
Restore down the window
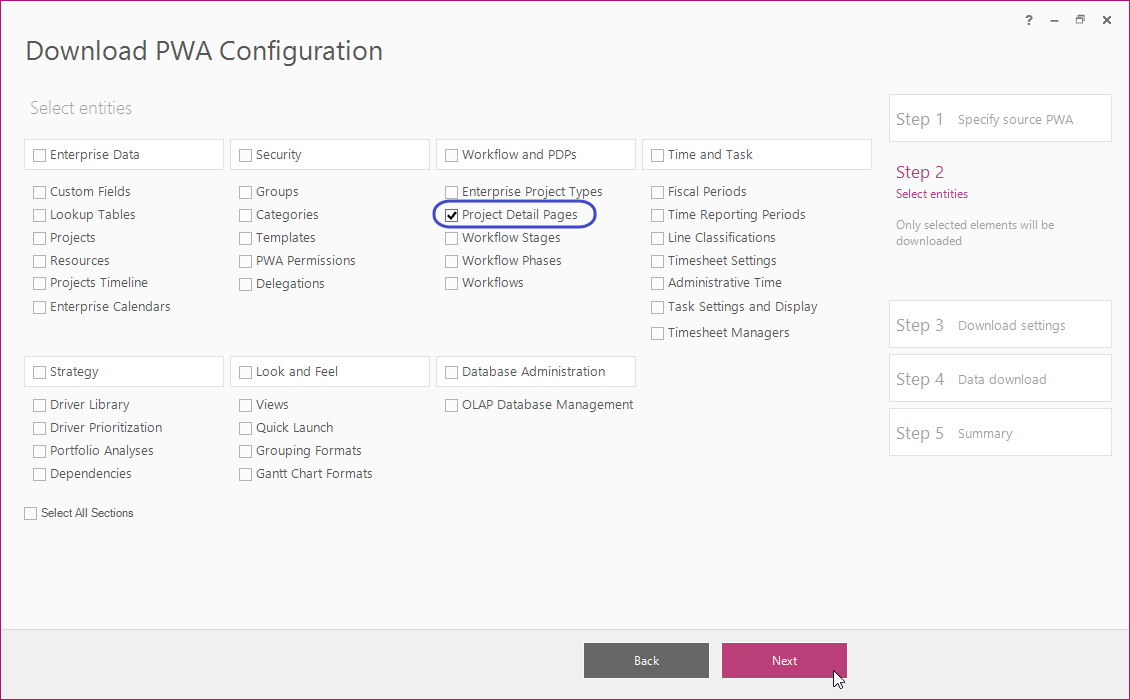click(x=1080, y=20)
